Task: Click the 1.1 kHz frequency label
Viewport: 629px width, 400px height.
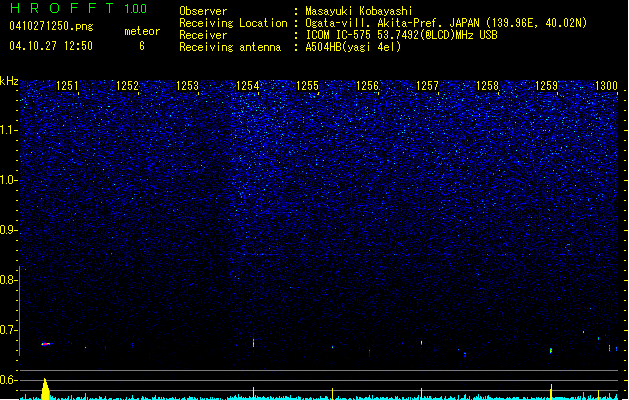Action: pos(8,130)
